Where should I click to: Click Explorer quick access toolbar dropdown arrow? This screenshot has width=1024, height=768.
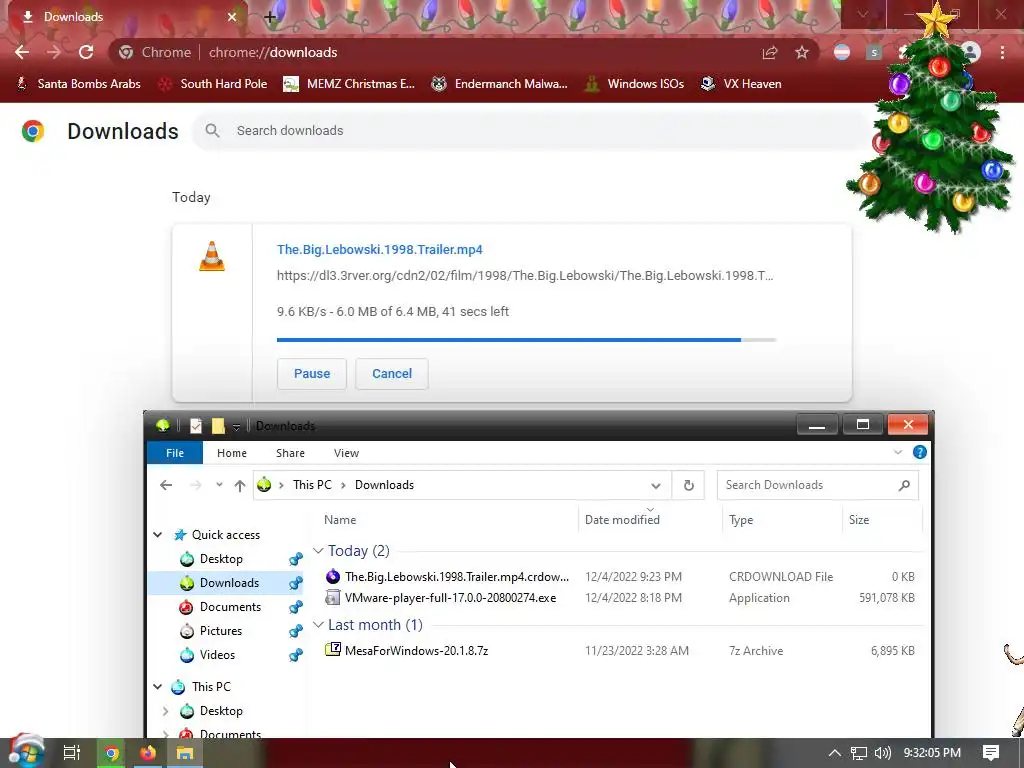[236, 426]
